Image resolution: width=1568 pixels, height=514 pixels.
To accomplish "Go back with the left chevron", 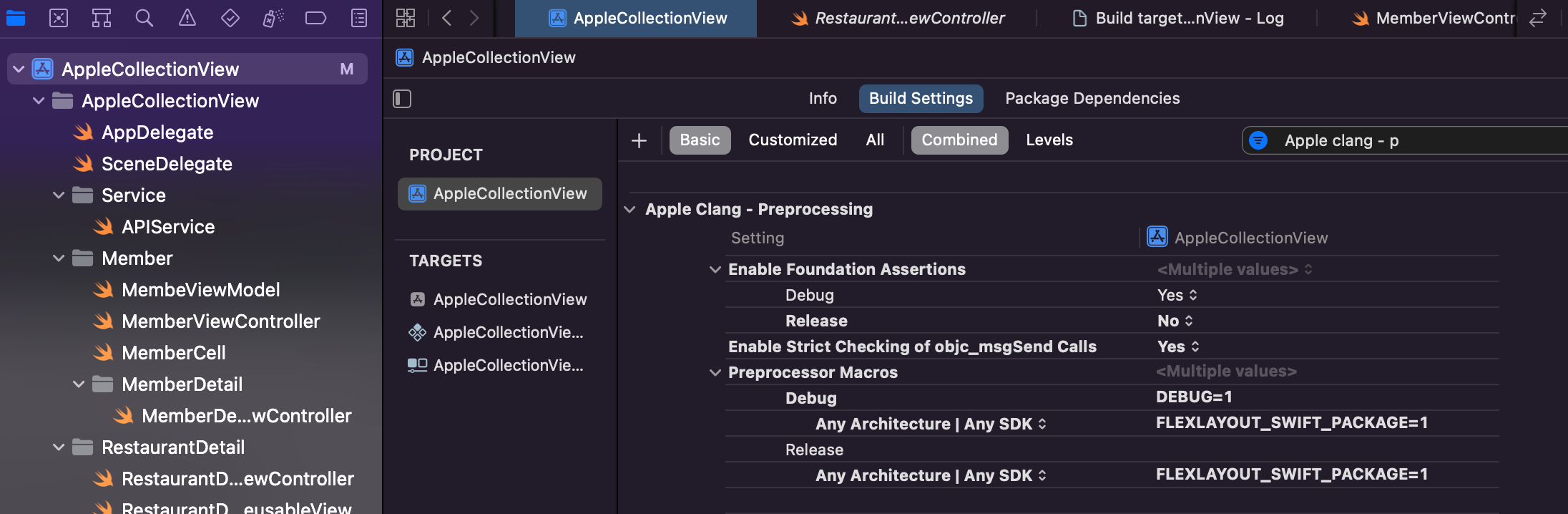I will (447, 18).
